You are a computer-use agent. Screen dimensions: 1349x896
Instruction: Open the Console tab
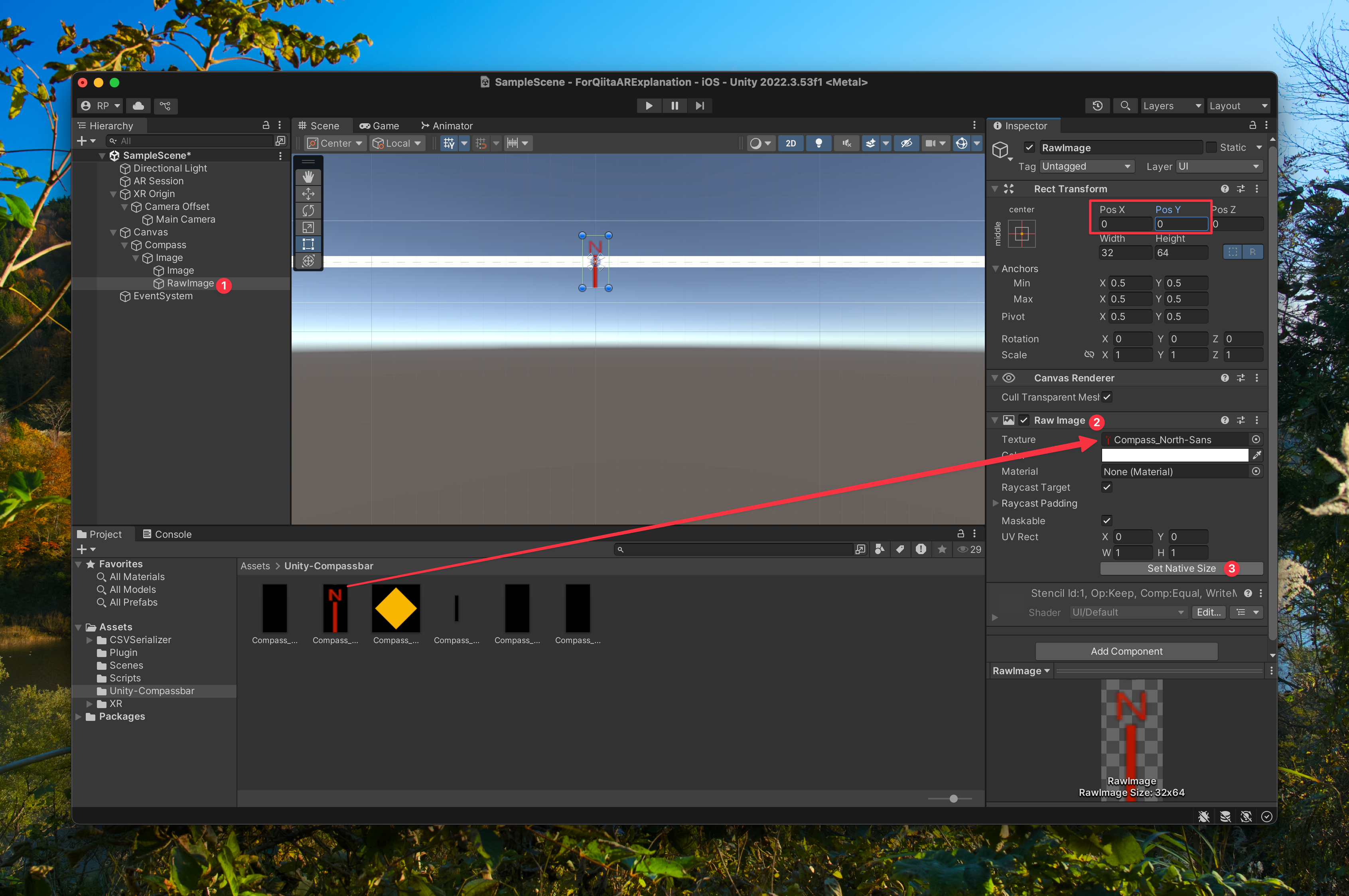click(x=167, y=534)
